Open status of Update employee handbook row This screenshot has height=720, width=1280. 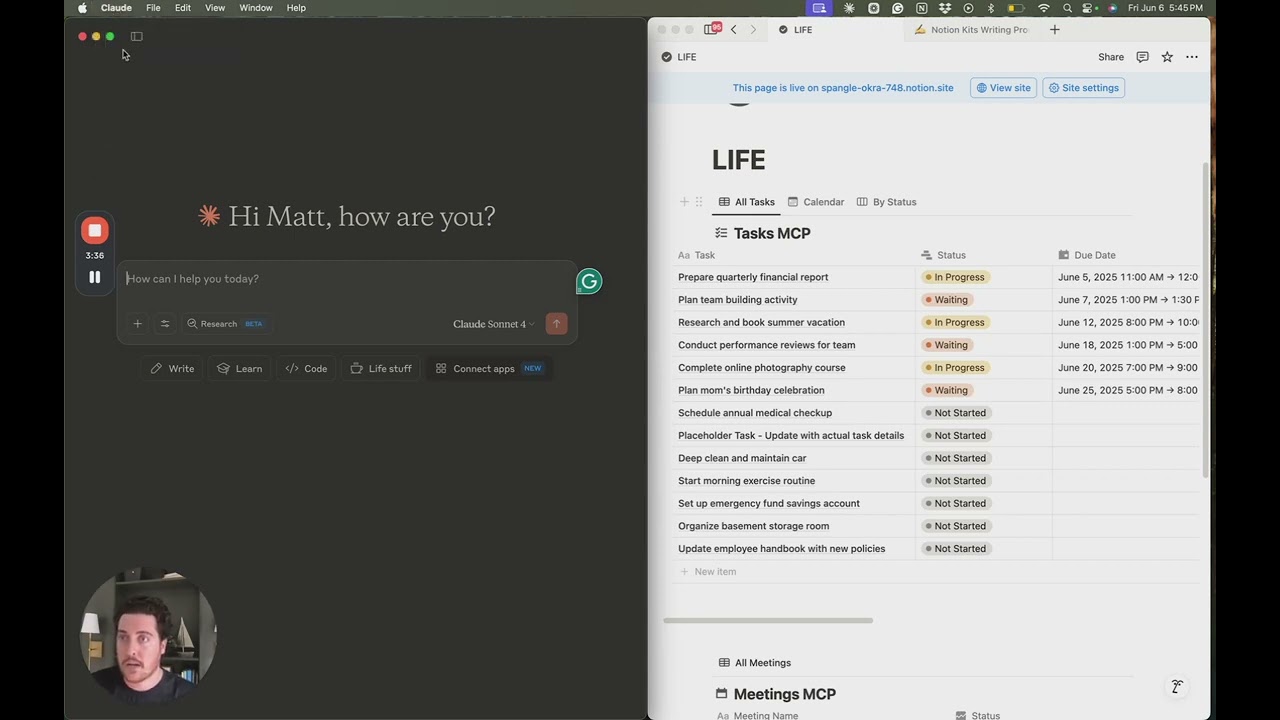click(956, 549)
